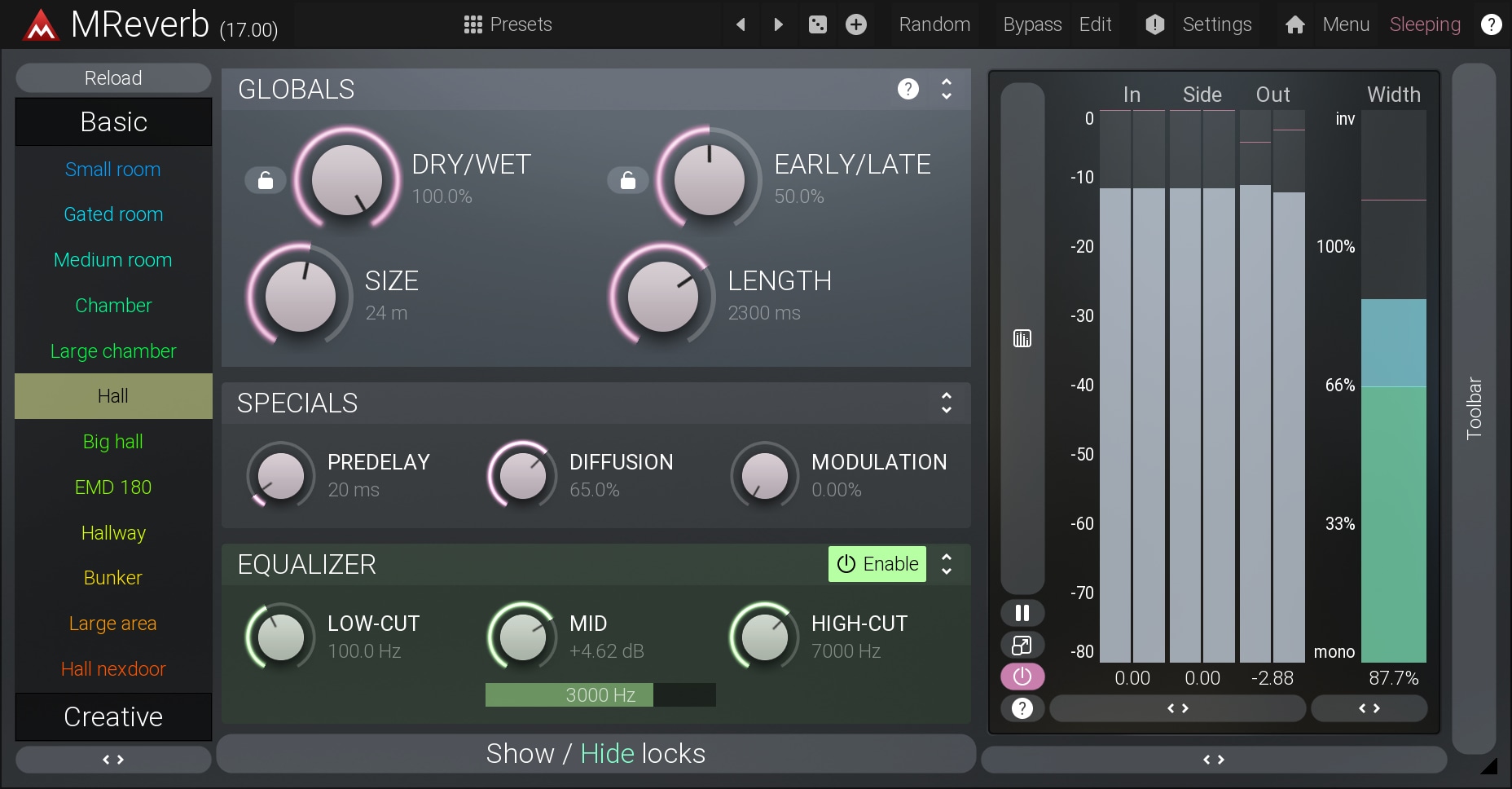
Task: Collapse the Specials panel arrows
Action: point(946,403)
